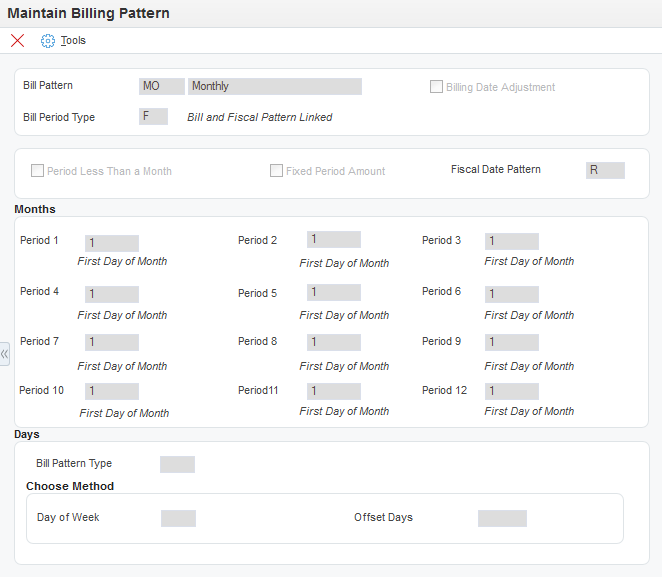The height and width of the screenshot is (577, 662).
Task: Click the Period 4 value field
Action: pyautogui.click(x=112, y=294)
